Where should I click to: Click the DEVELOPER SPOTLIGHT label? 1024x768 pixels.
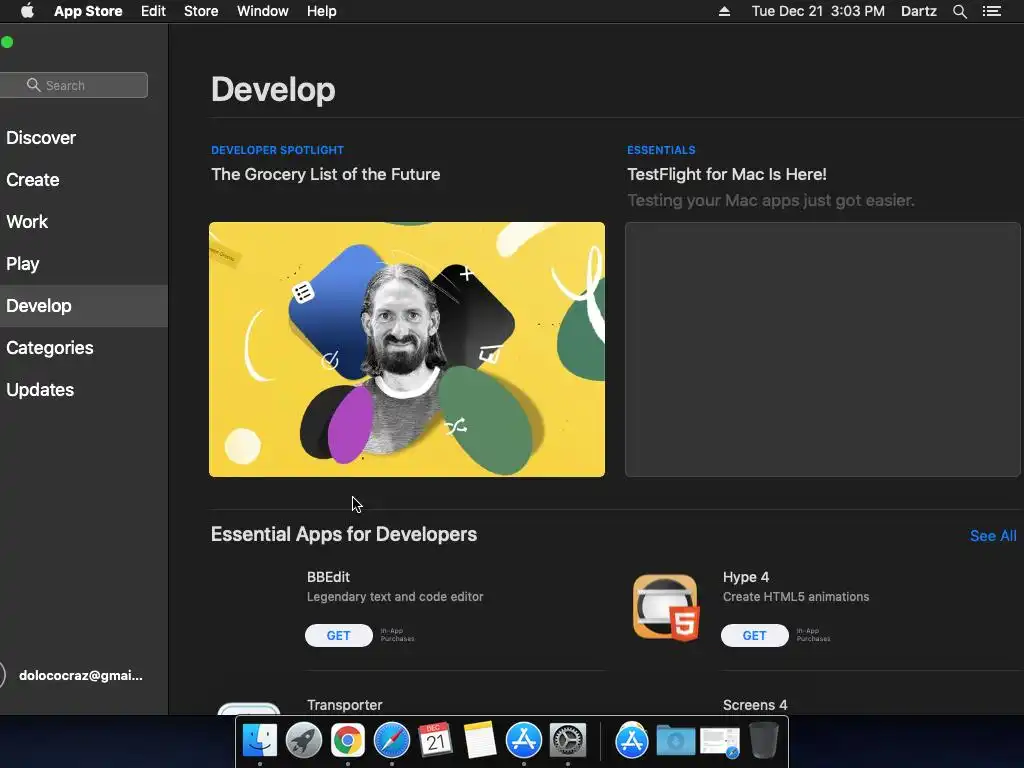pyautogui.click(x=277, y=150)
